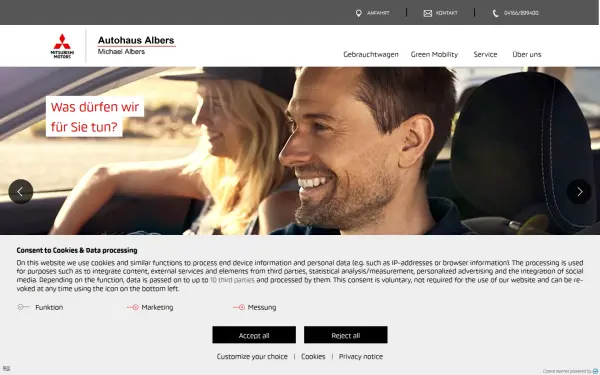The height and width of the screenshot is (375, 600).
Task: Click the phone number 04166/899400
Action: tap(521, 13)
